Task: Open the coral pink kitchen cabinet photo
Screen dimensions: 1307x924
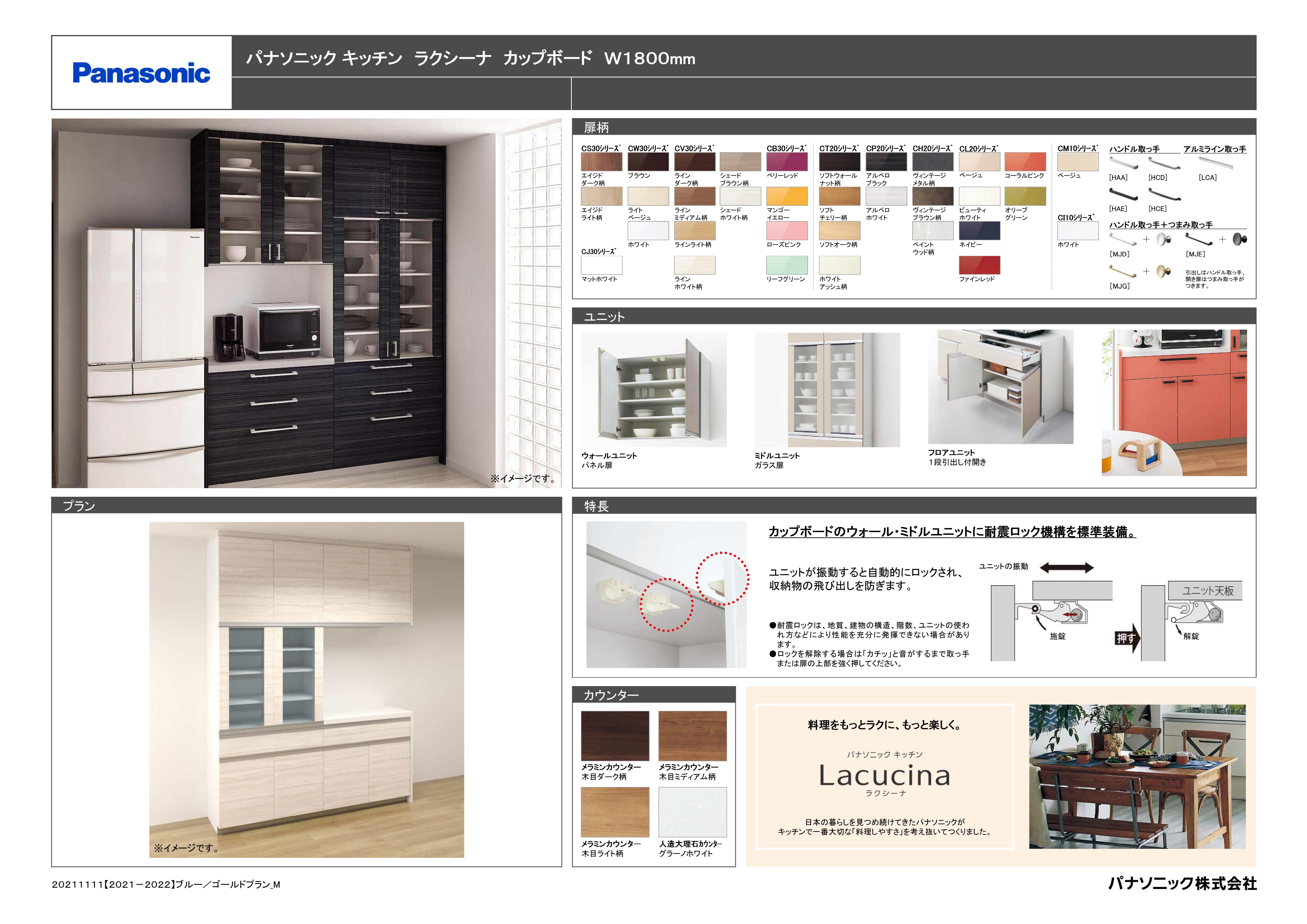Action: (x=1174, y=402)
